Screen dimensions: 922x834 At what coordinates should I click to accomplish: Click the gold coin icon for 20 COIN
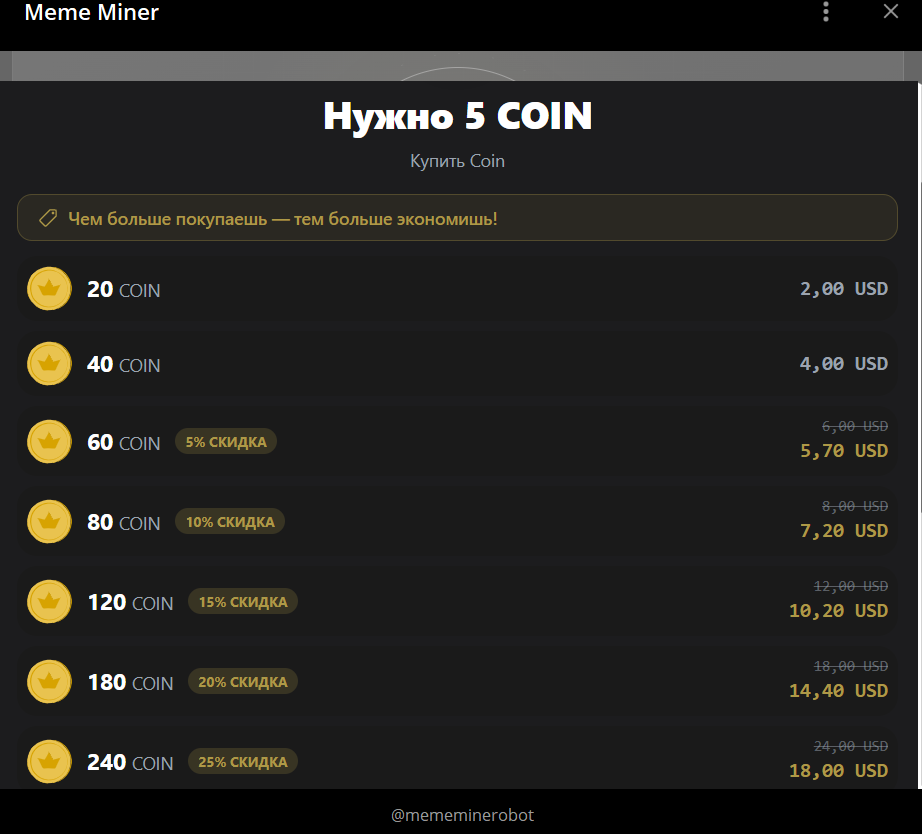pos(49,288)
